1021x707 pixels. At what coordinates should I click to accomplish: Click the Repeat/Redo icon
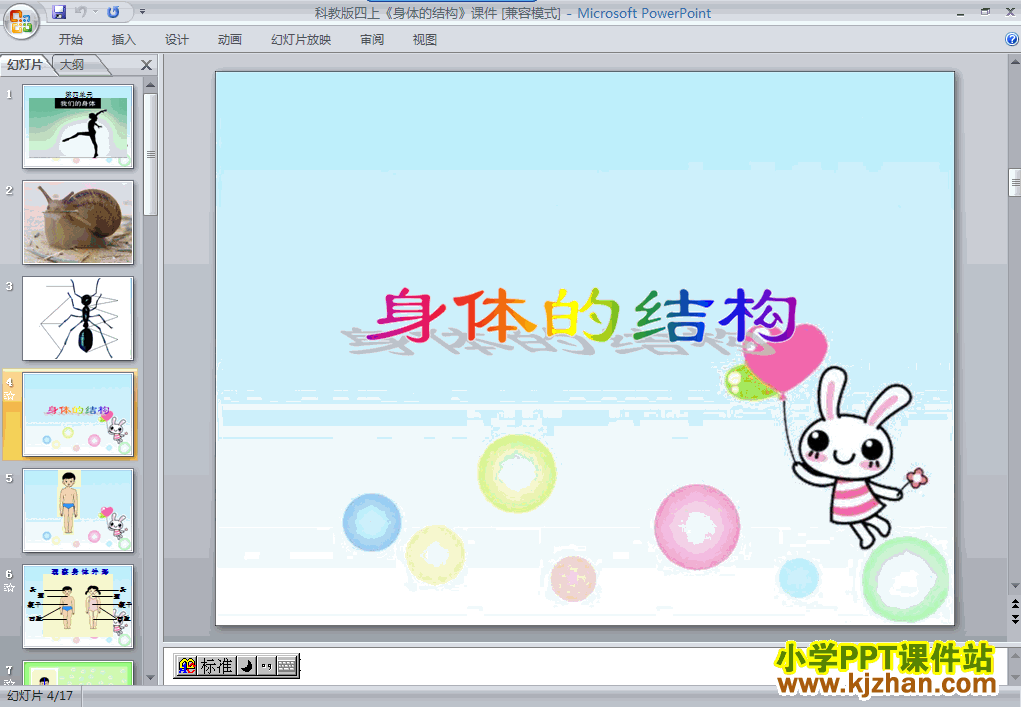tap(113, 12)
